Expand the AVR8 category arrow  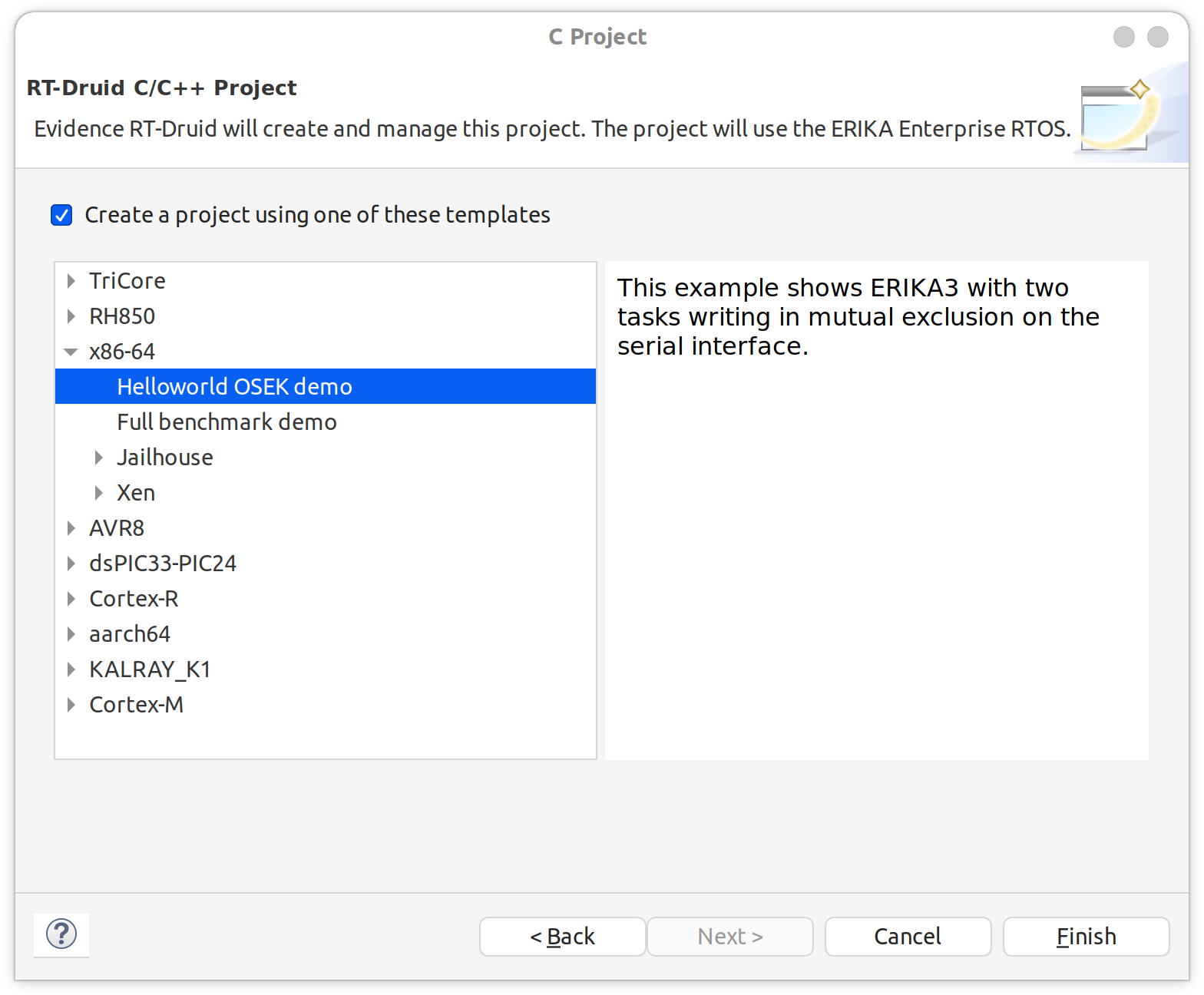coord(71,528)
